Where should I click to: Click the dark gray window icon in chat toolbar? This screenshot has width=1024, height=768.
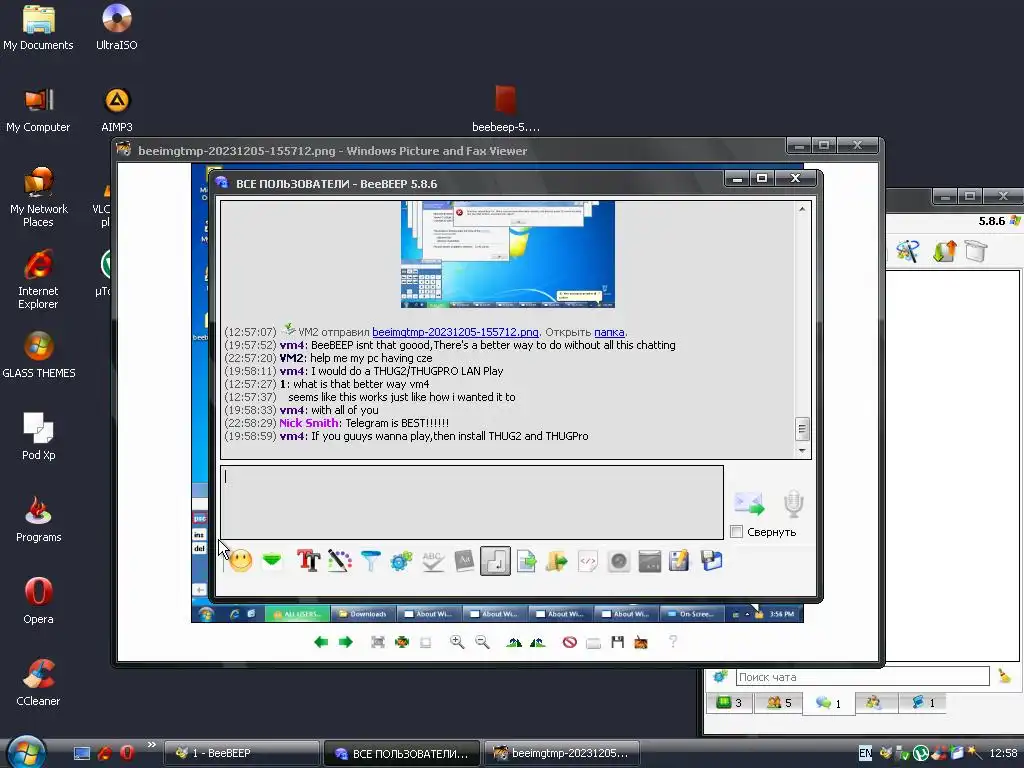point(649,560)
